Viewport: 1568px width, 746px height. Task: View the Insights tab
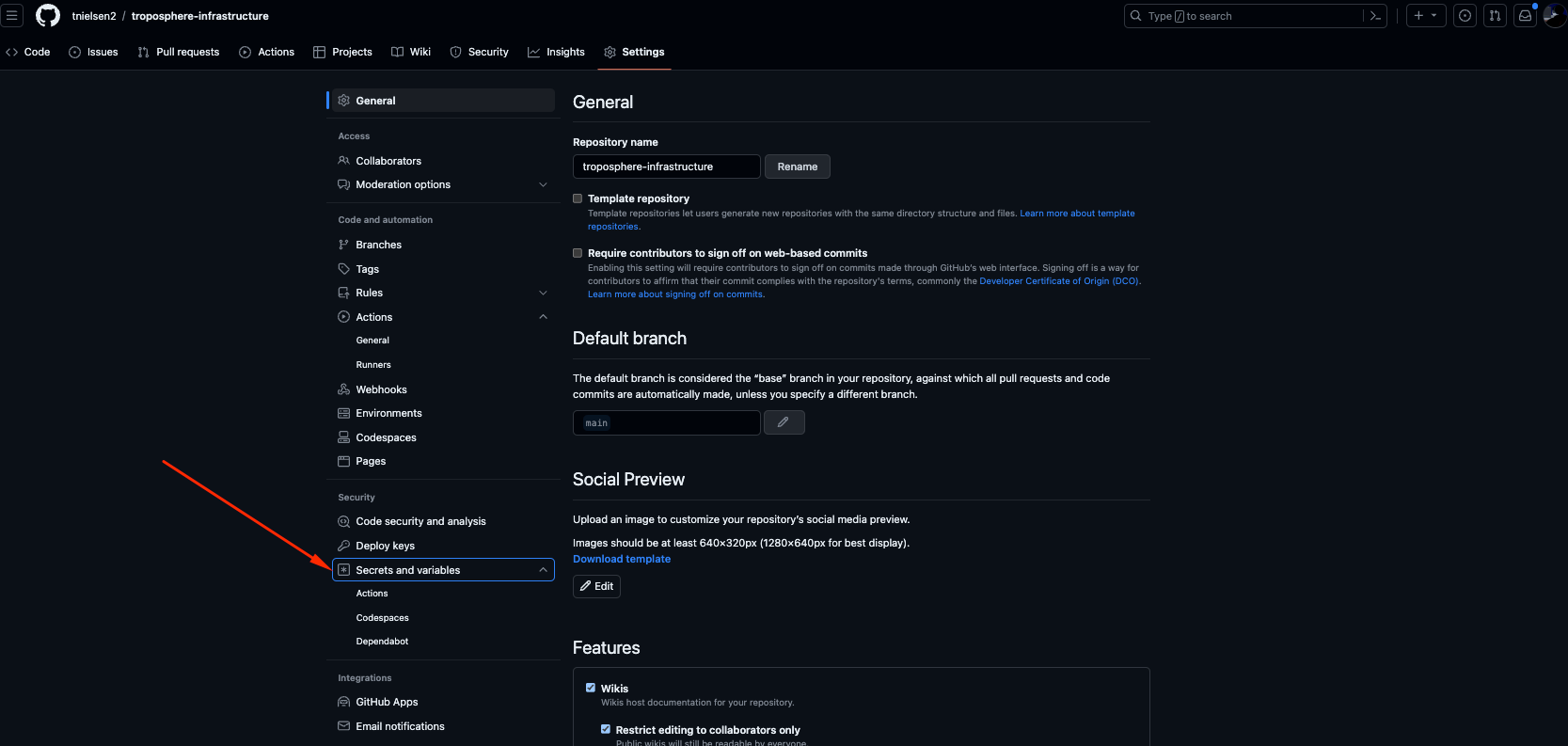(557, 52)
